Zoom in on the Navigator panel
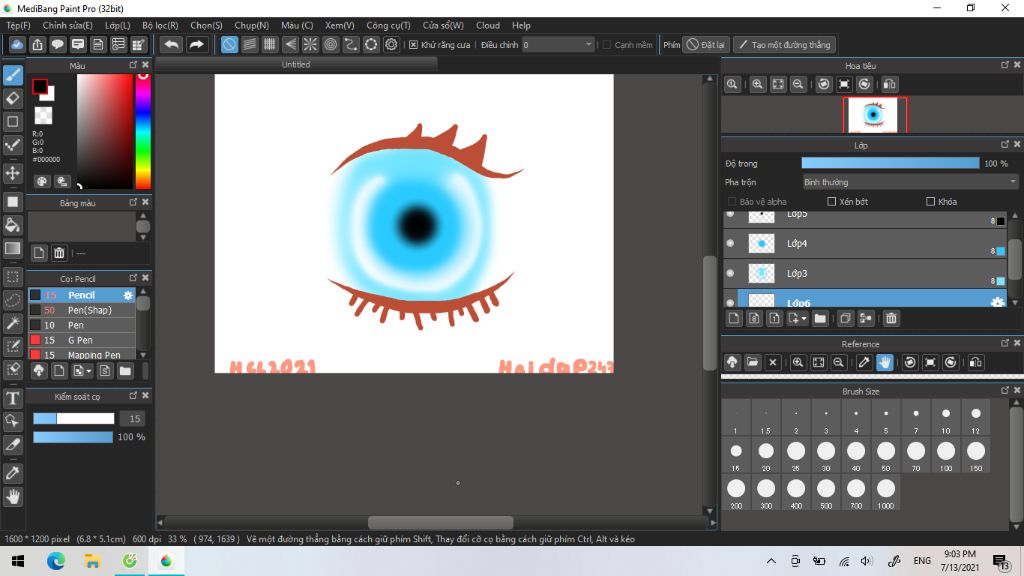This screenshot has width=1024, height=576. [758, 84]
